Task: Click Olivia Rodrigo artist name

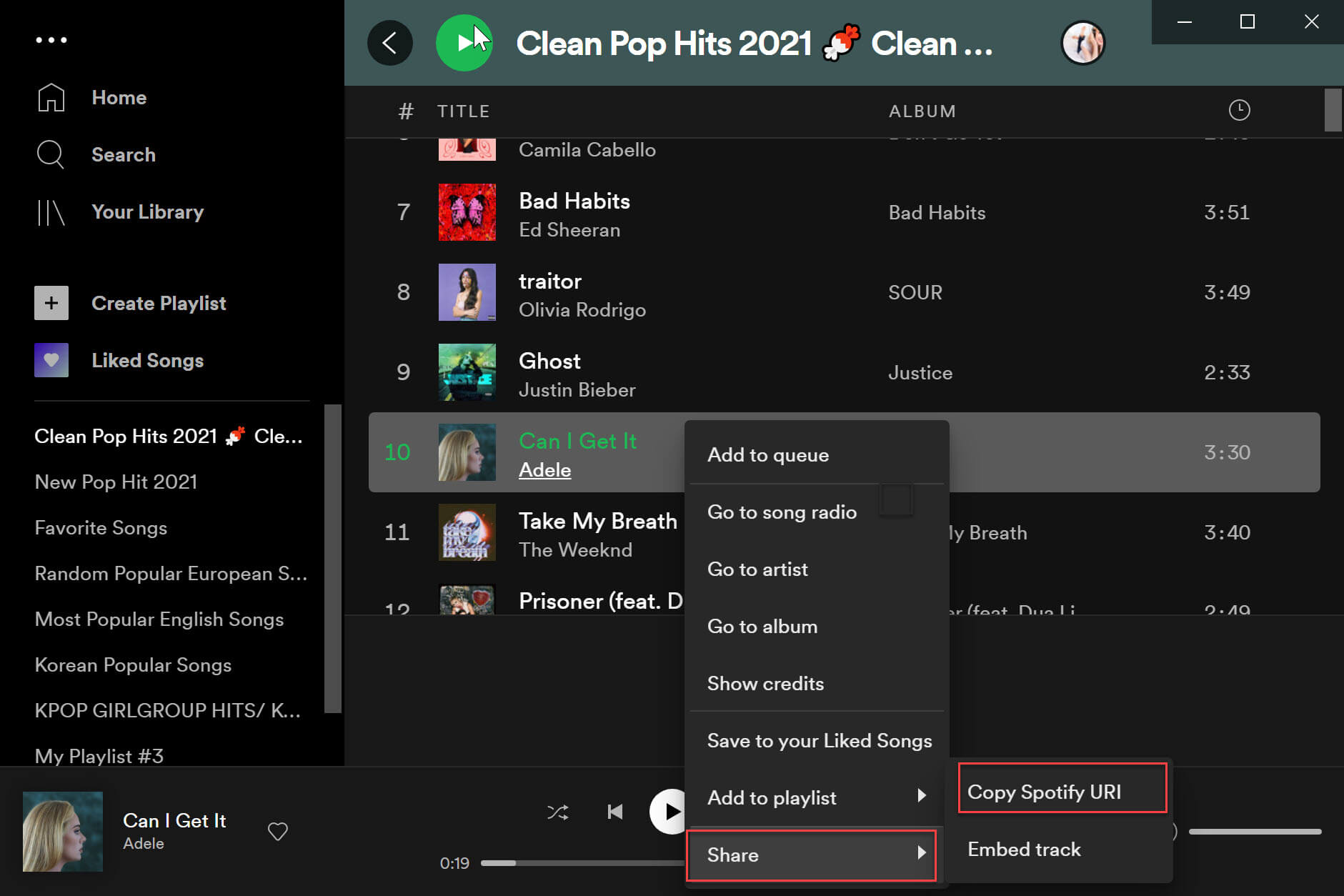Action: pos(582,310)
